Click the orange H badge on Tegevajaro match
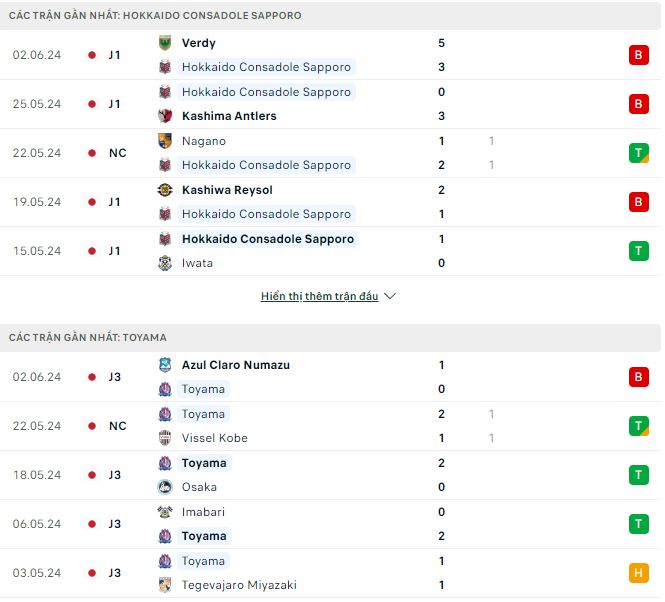The image size is (665, 602). coord(638,573)
